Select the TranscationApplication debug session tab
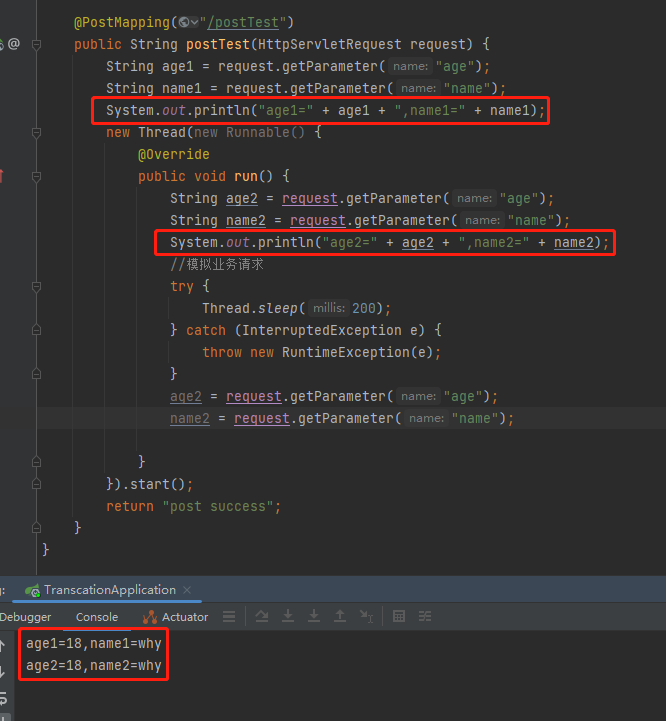Image resolution: width=666 pixels, height=721 pixels. click(108, 590)
